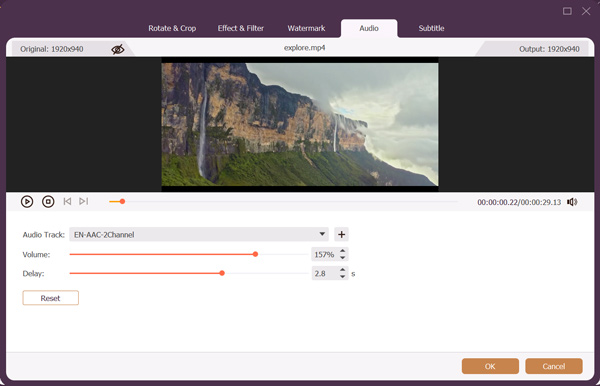
Task: Maximize the editing window
Action: (x=567, y=11)
